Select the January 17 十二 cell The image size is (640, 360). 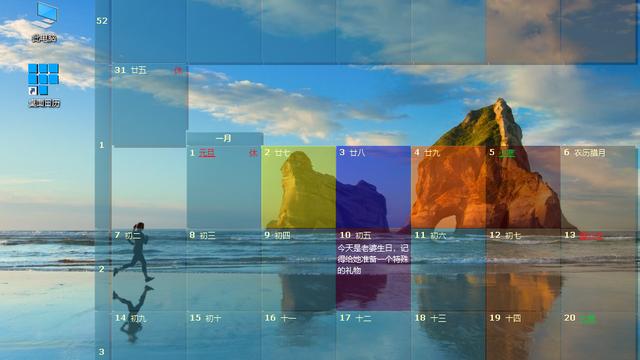(x=373, y=336)
